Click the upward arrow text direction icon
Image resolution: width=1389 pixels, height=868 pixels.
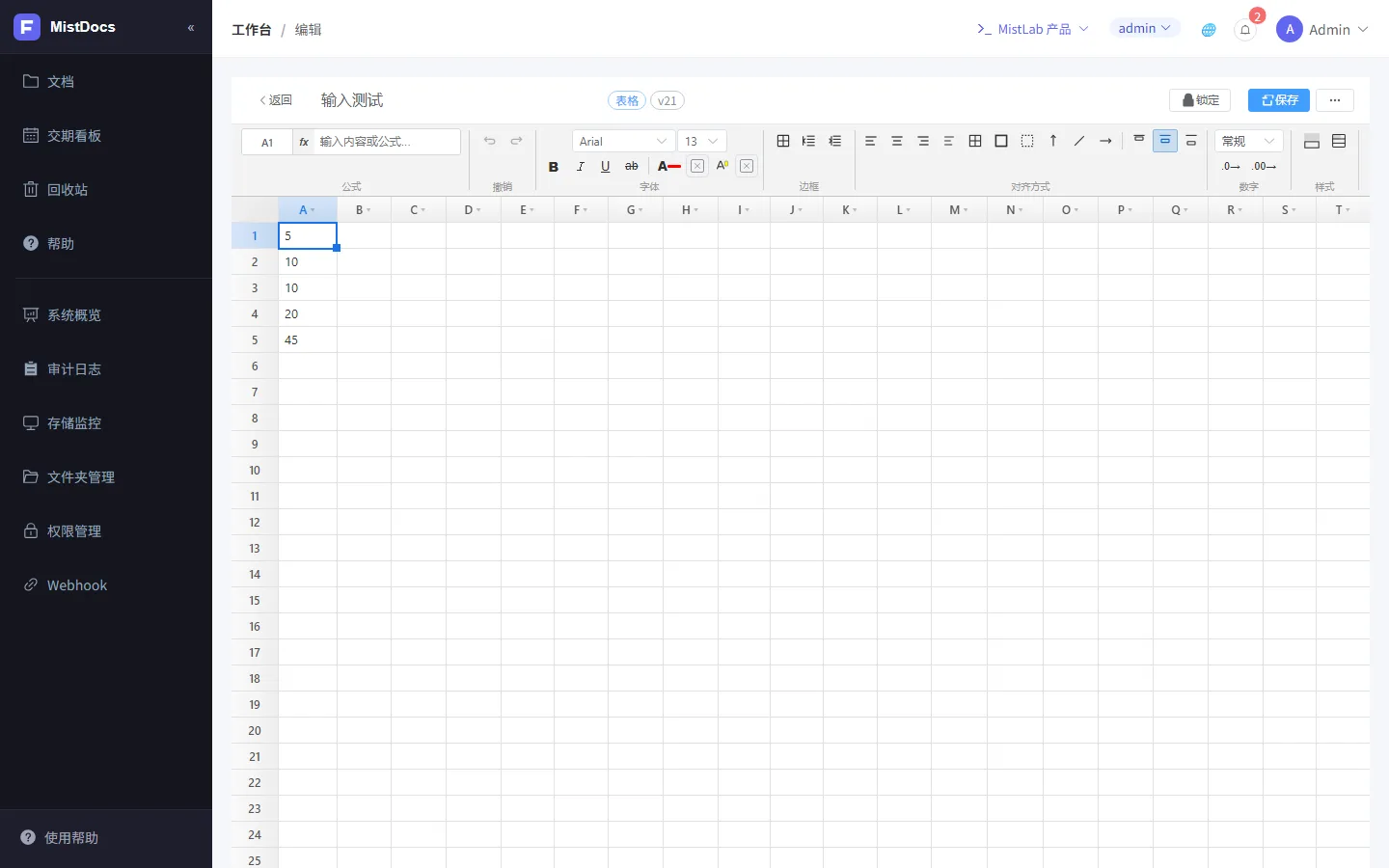pyautogui.click(x=1053, y=141)
